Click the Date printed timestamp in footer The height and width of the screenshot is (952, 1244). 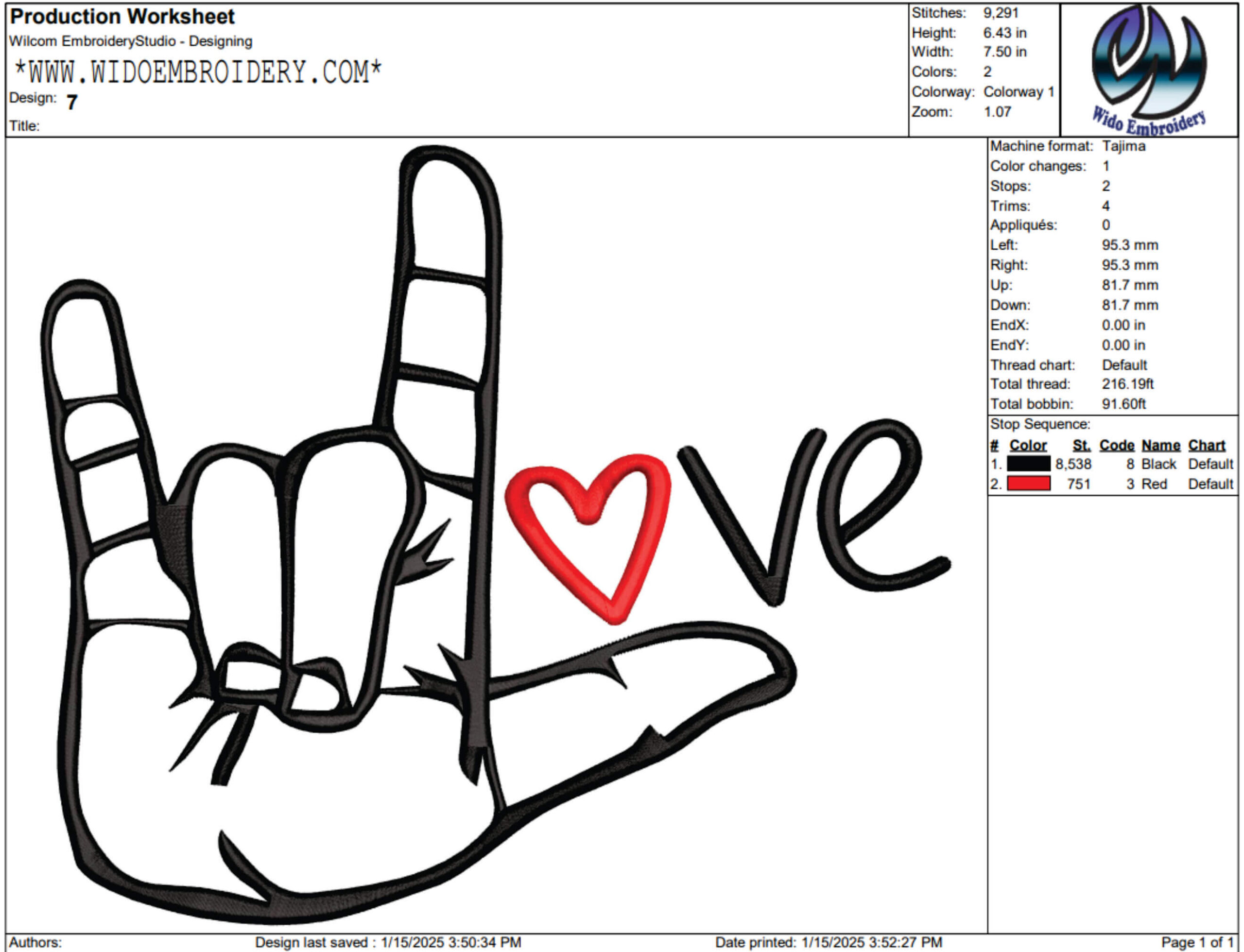coord(829,942)
